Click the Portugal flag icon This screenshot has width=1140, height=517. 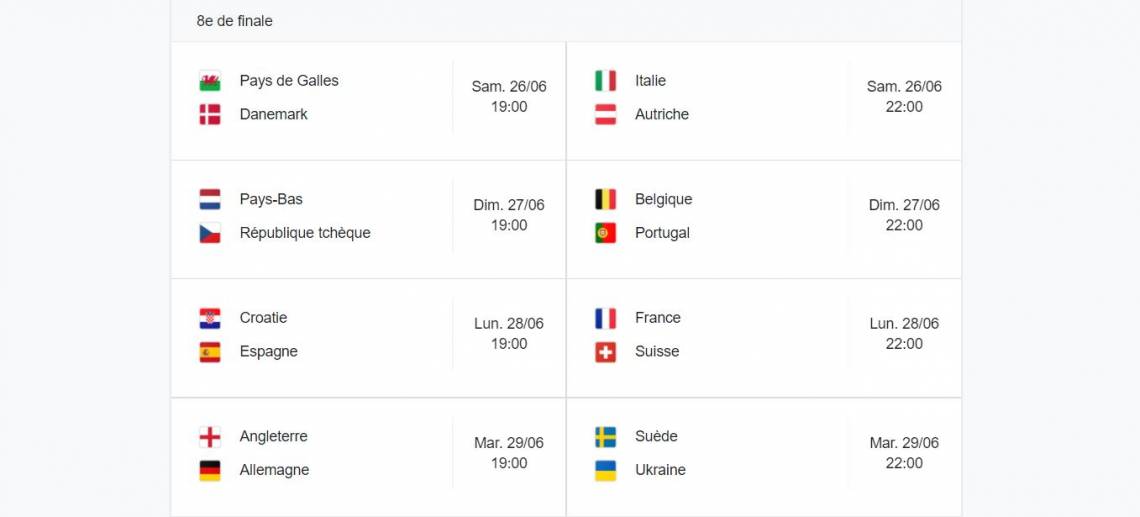605,233
